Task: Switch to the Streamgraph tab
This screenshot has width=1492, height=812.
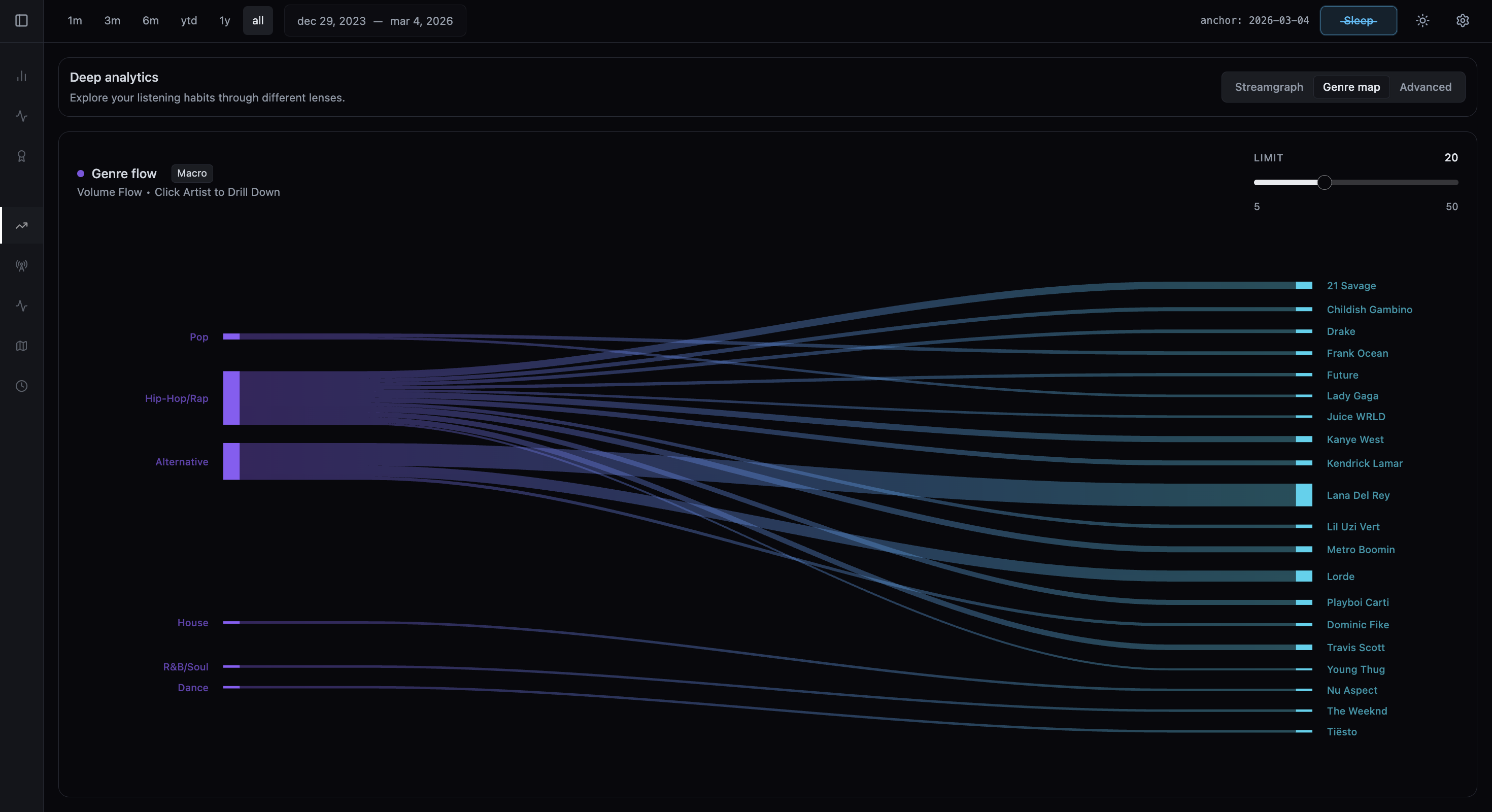Action: pyautogui.click(x=1268, y=87)
